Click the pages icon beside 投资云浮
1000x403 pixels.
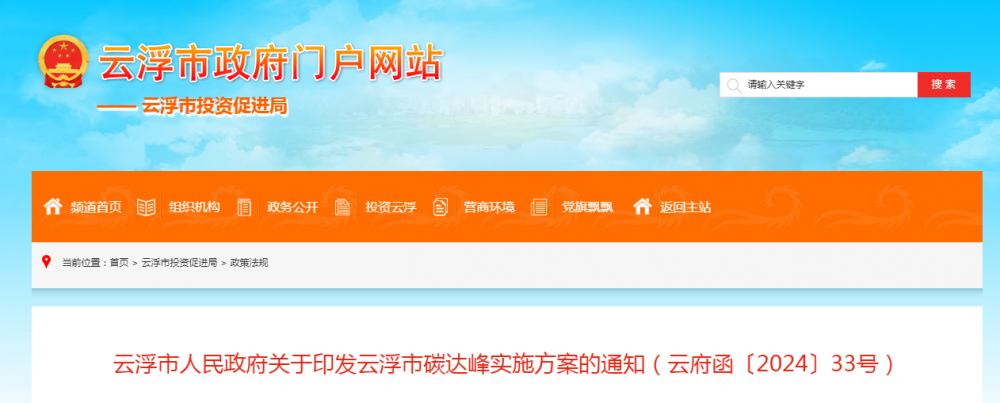342,207
